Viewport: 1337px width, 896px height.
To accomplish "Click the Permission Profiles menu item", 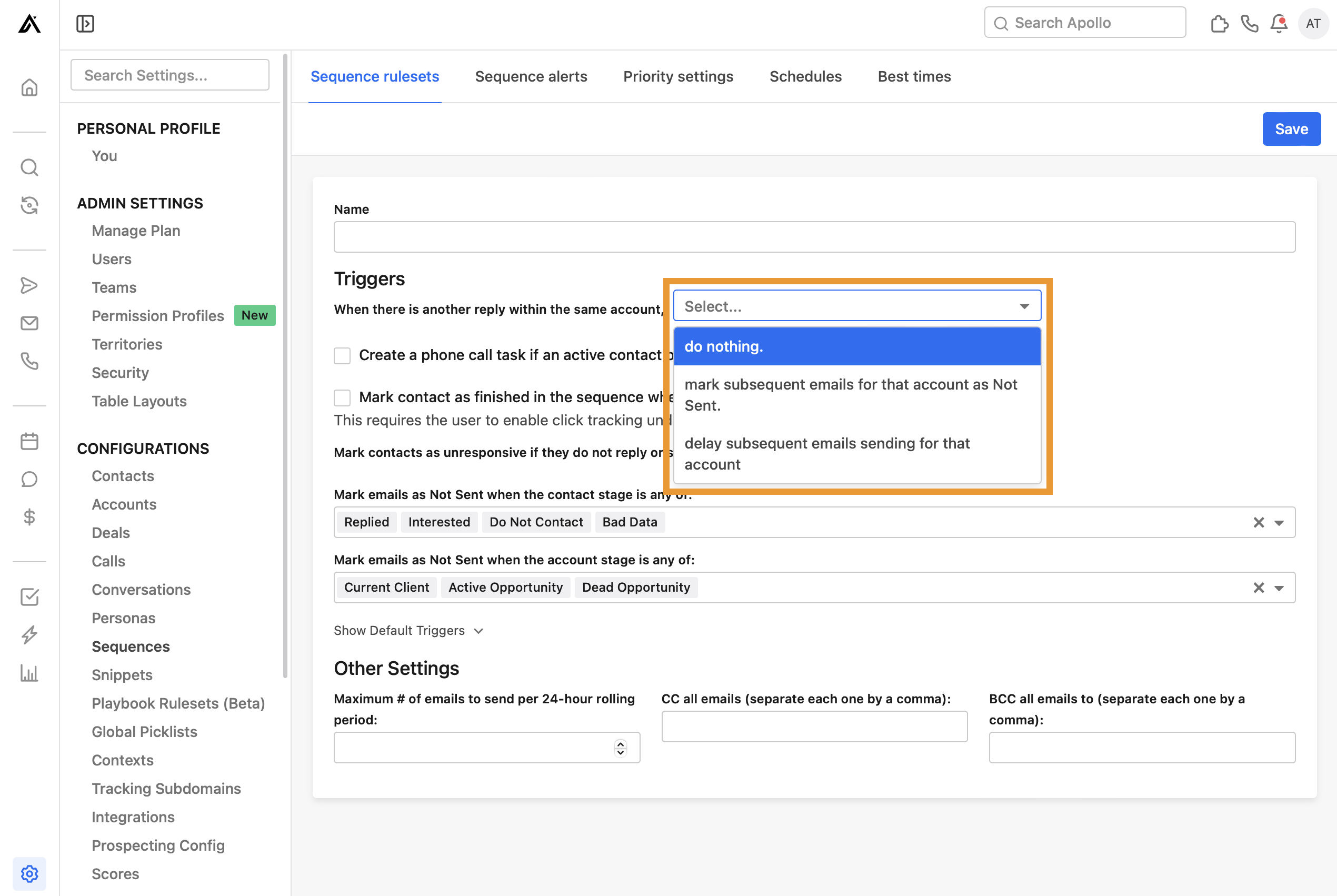I will coord(157,315).
